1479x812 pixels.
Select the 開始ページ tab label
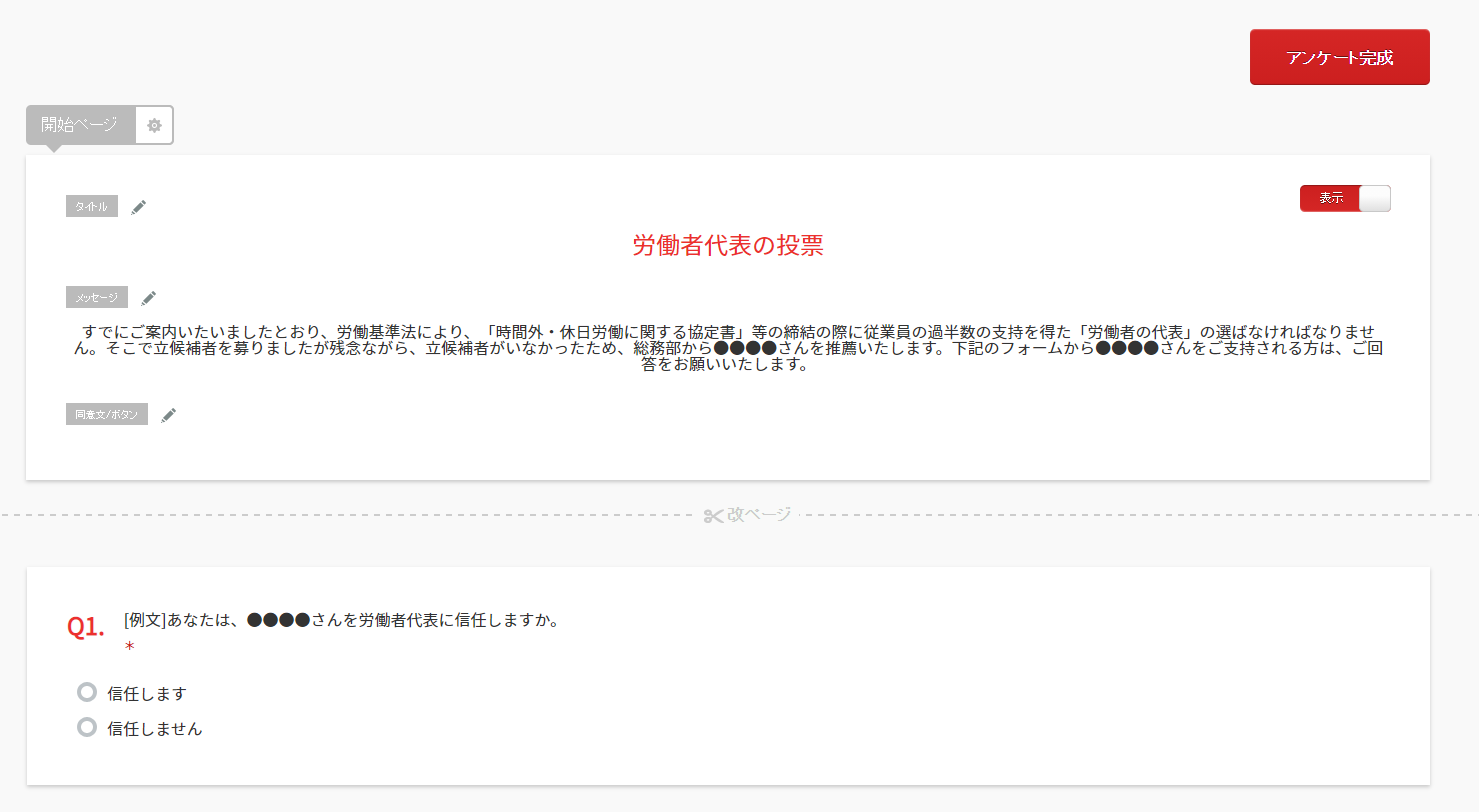click(80, 125)
